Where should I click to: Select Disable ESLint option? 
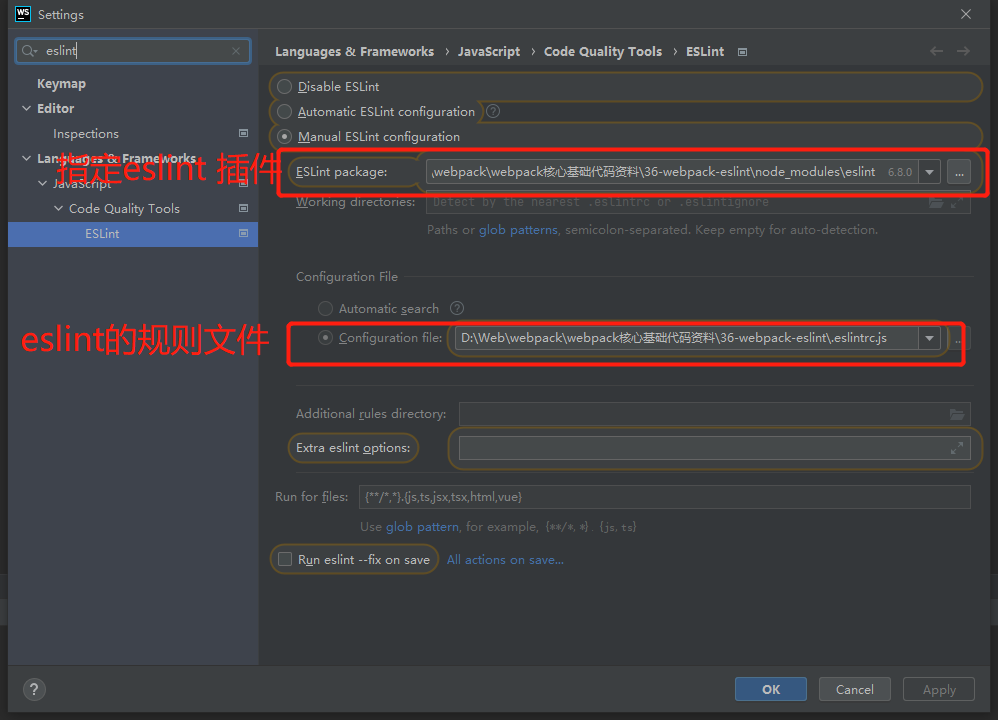pos(285,87)
